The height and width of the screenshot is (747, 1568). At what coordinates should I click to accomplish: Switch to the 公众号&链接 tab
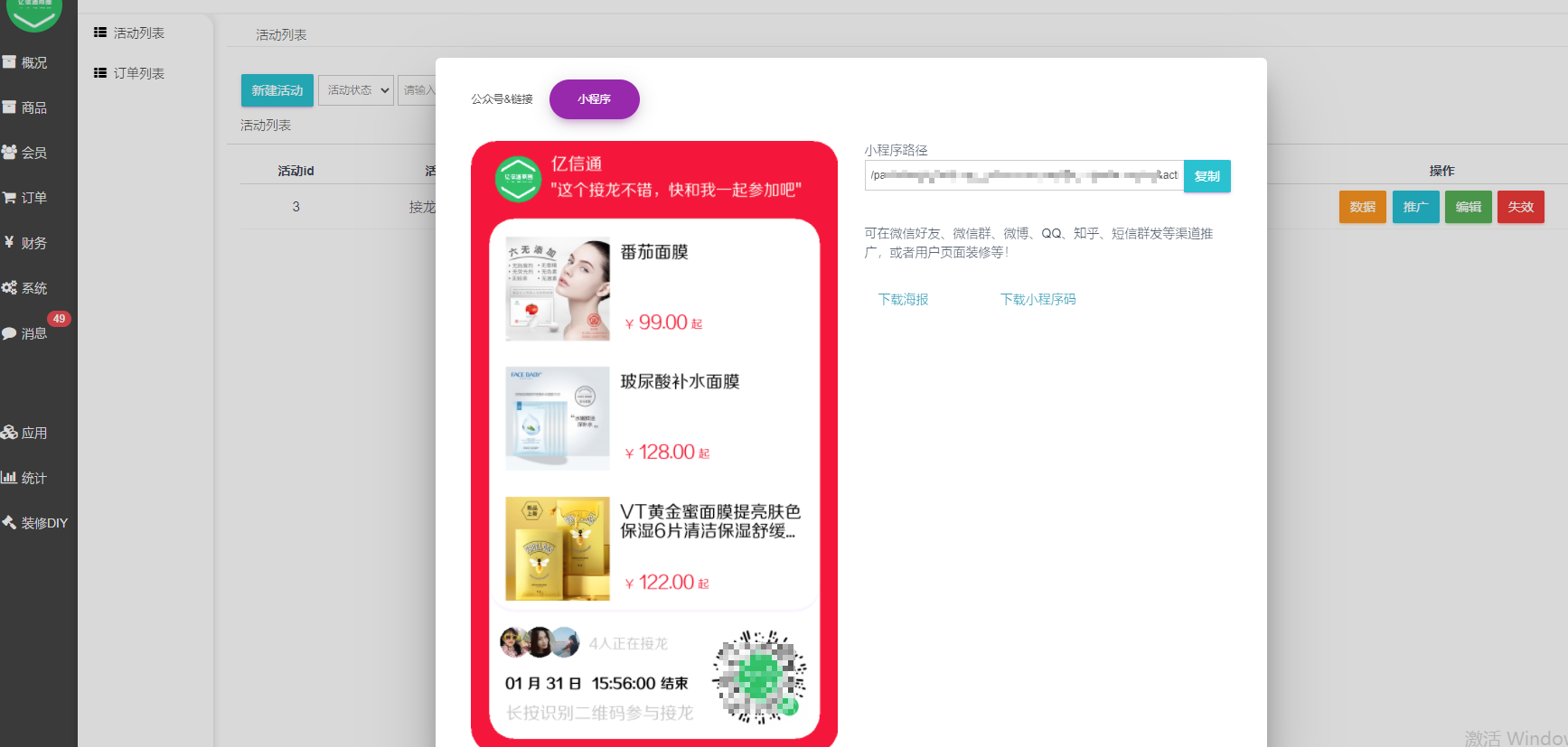coord(502,99)
